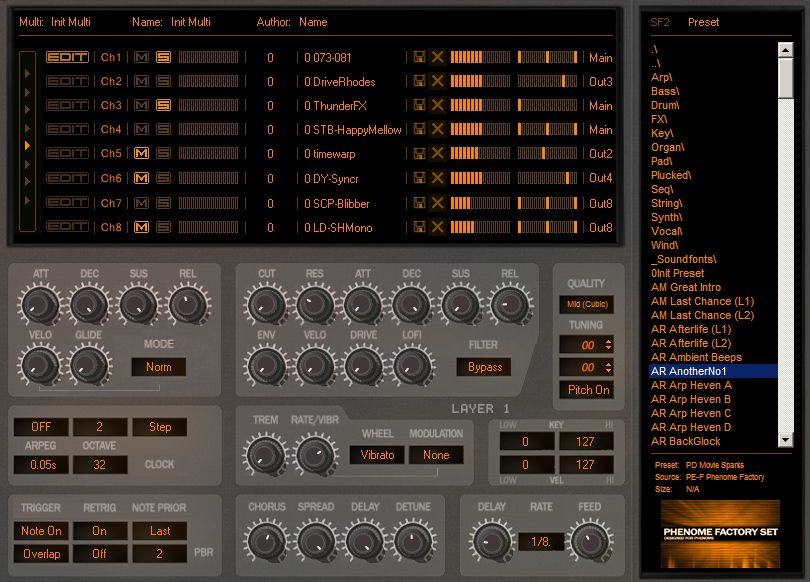Screen dimensions: 810x582
Task: Click the arrow marker beside Ch5 row
Action: (x=27, y=146)
